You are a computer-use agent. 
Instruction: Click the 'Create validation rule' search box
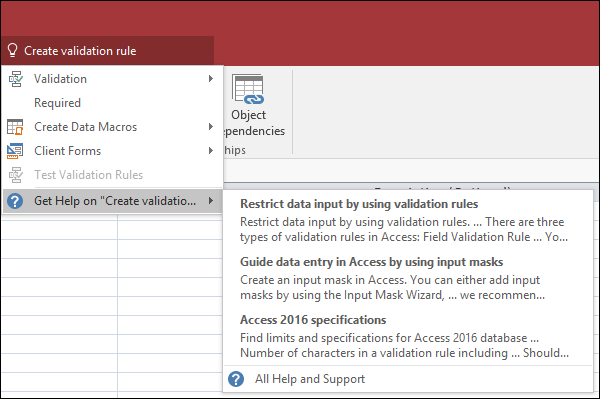tap(108, 50)
